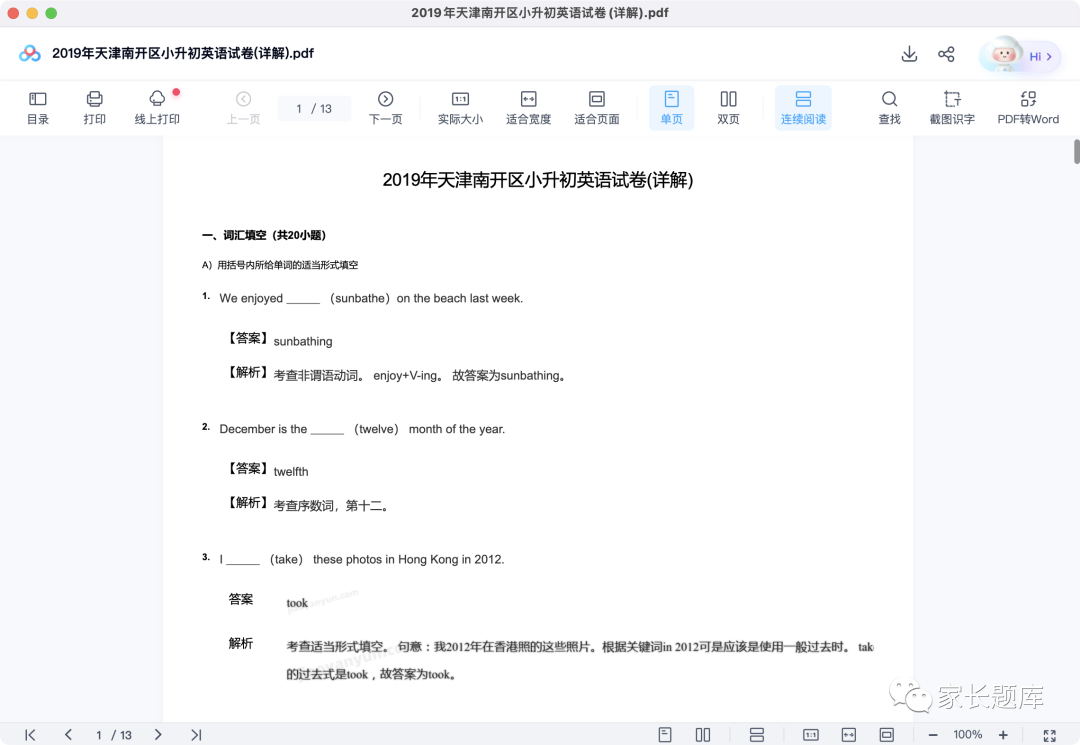Click the file name 2019年天津南开区小升初英语试卷(详解).pdf
Screen dimensions: 1080x745
(x=183, y=53)
